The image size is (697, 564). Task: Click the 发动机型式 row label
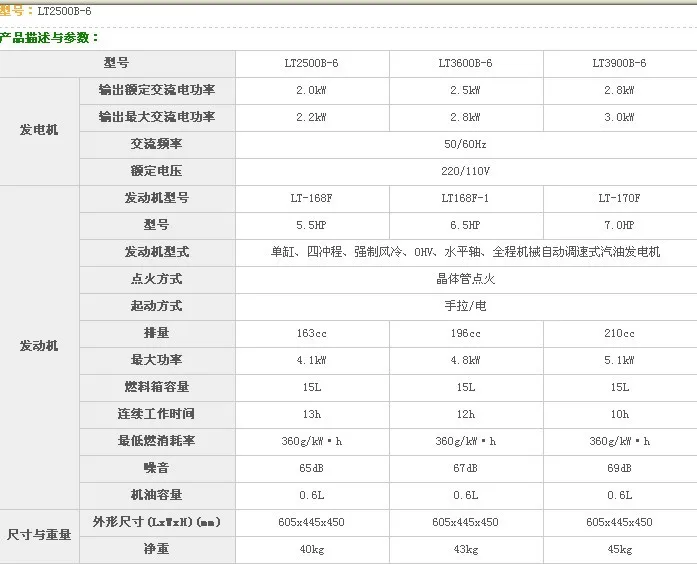(x=156, y=252)
